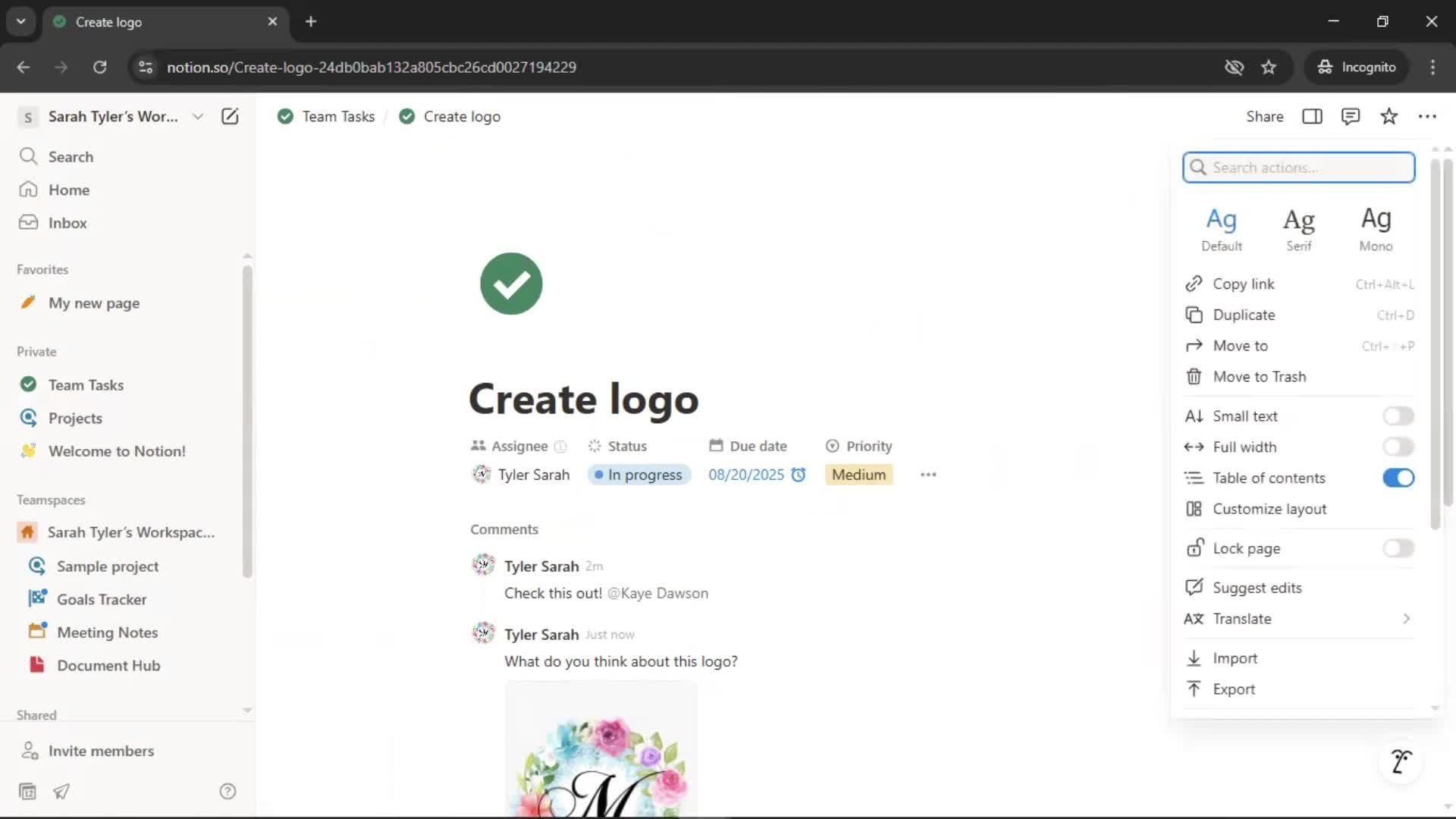This screenshot has height=819, width=1456.
Task: Select Move to option
Action: pos(1299,346)
